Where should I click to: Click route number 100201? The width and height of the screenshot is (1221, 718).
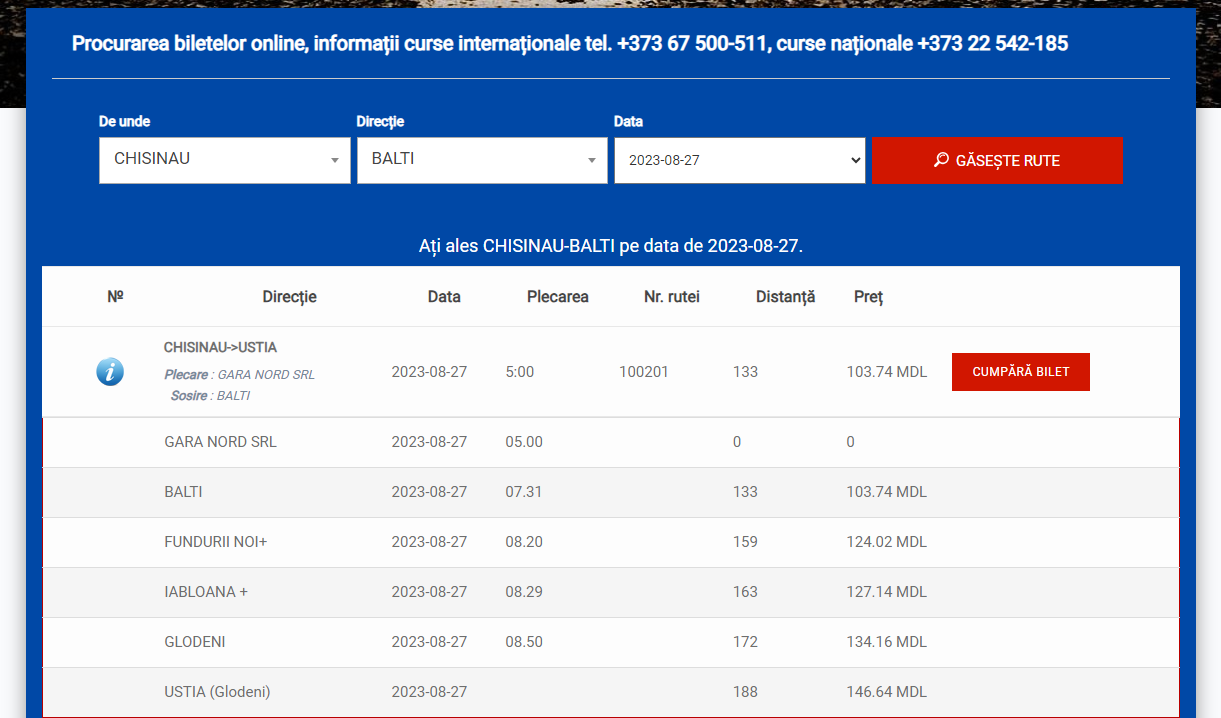pyautogui.click(x=644, y=372)
